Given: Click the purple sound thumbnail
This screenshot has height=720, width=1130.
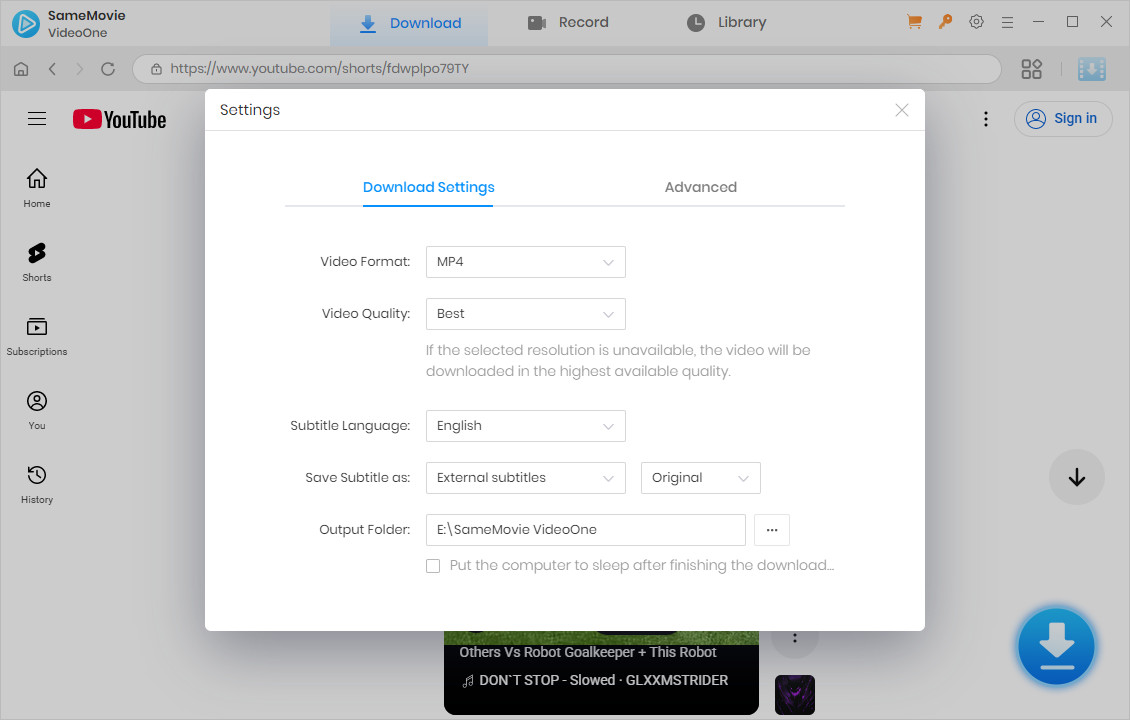Looking at the screenshot, I should click(x=795, y=695).
